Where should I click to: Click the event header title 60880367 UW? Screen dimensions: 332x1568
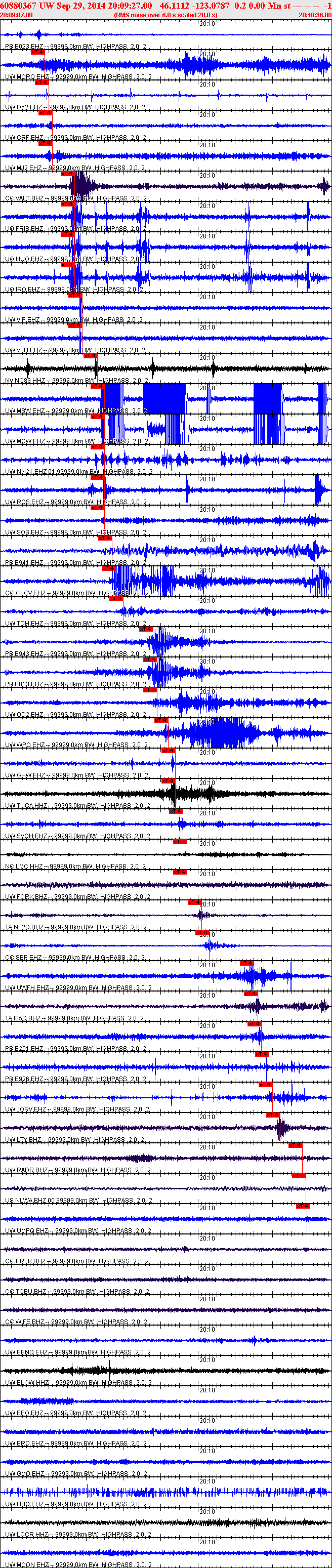pos(26,6)
